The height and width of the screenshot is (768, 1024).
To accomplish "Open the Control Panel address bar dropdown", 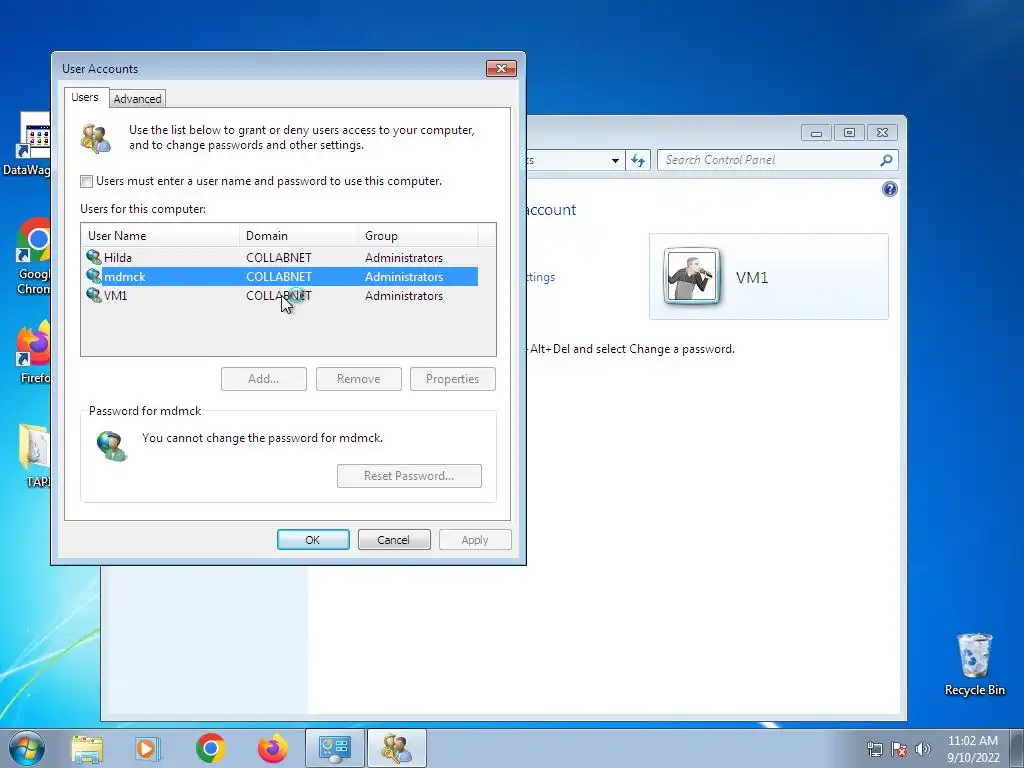I will click(615, 160).
